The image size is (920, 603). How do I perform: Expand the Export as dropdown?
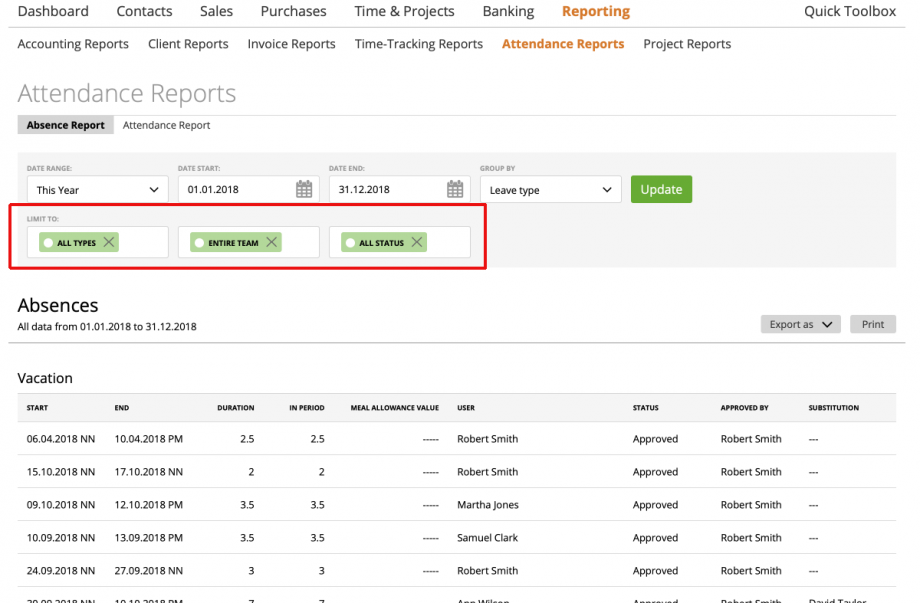(x=800, y=324)
